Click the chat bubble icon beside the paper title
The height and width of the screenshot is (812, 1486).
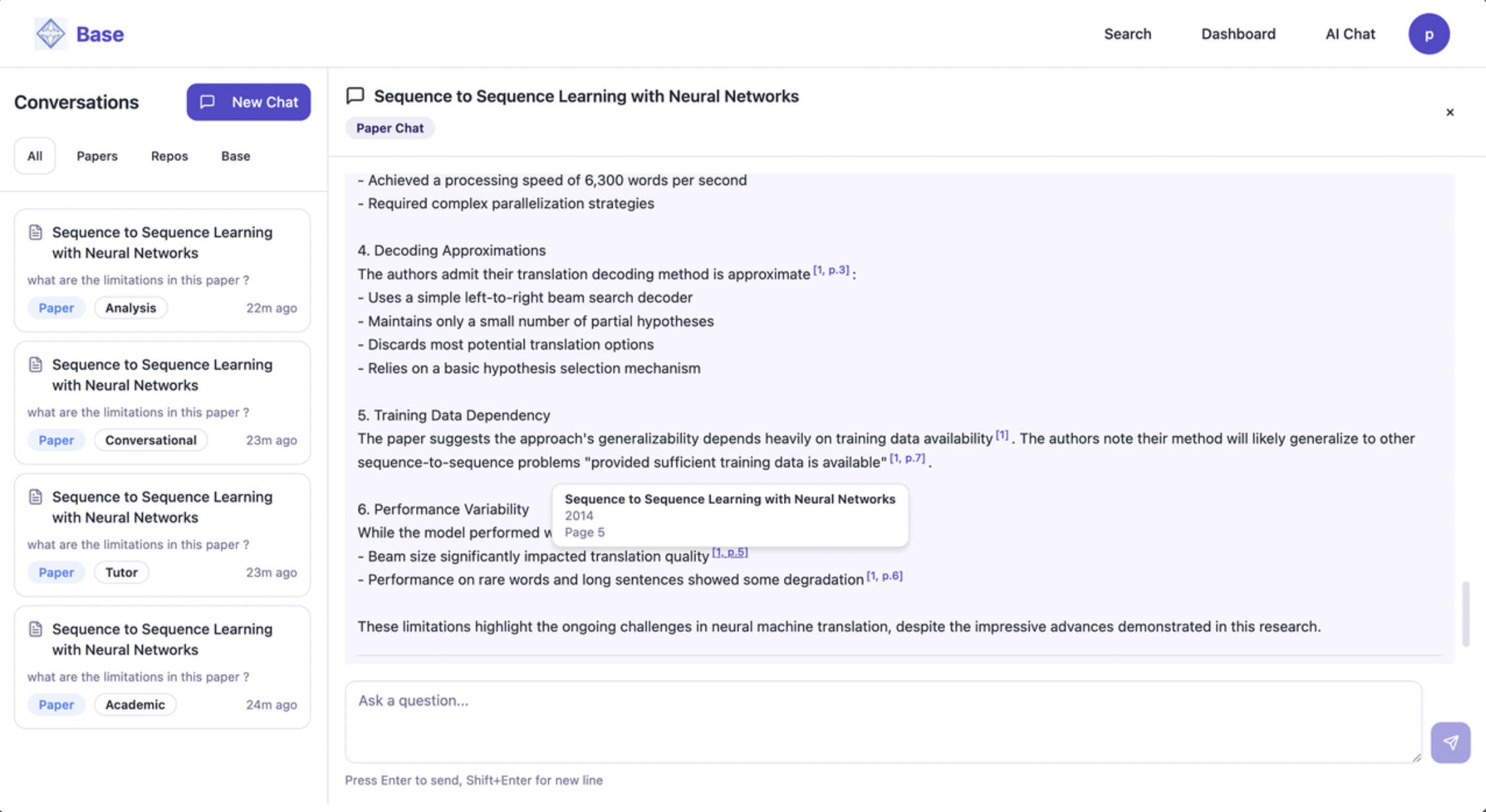coord(355,96)
